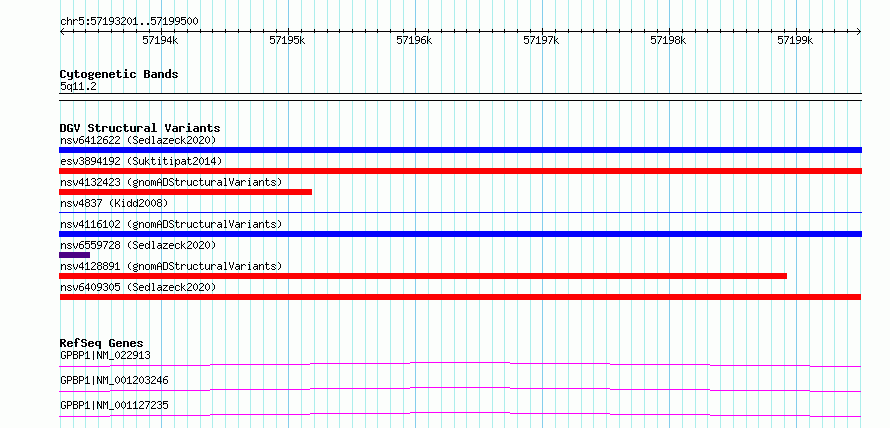Click the blue nsv6412622 variant bar
This screenshot has height=428, width=890.
click(x=460, y=150)
